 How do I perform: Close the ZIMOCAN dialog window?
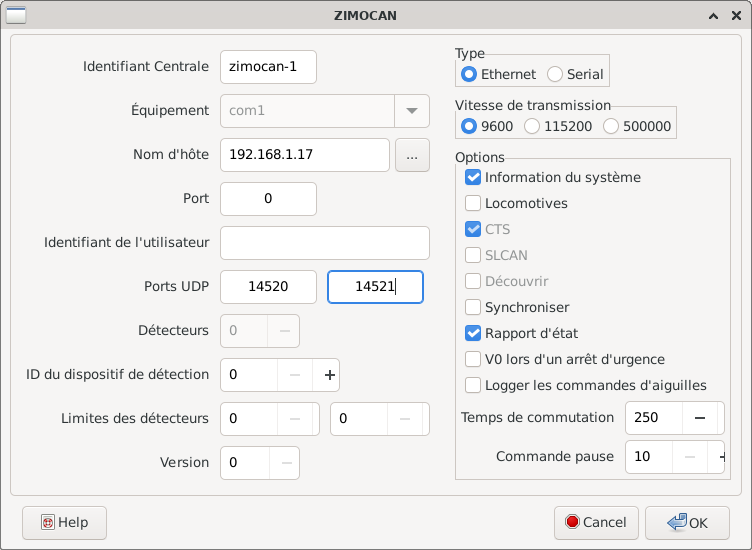[735, 16]
